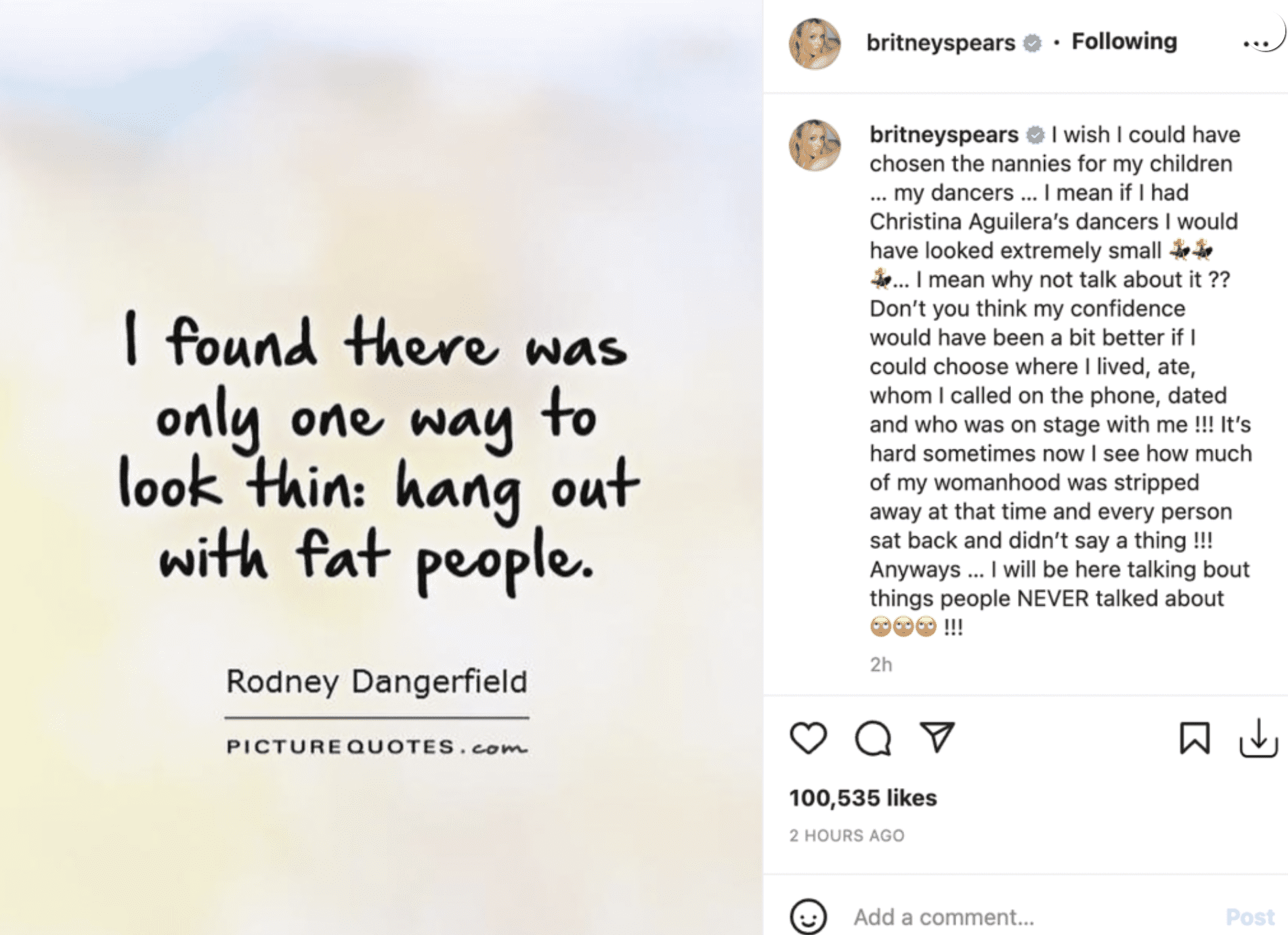Open the emoji picker beside the comment field
The width and height of the screenshot is (1288, 935).
[808, 917]
